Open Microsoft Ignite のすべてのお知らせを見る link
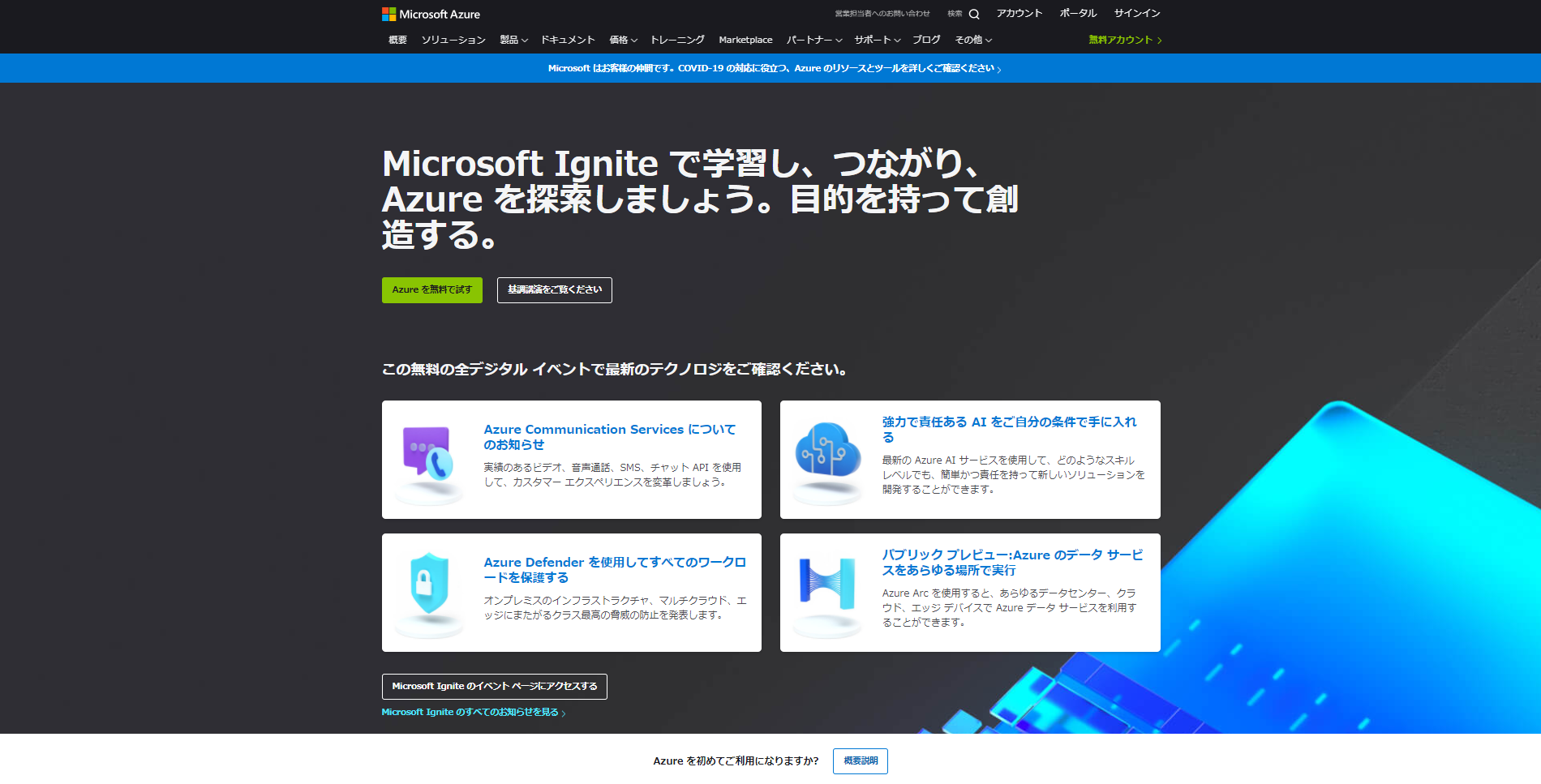Viewport: 1541px width, 784px height. tap(474, 713)
